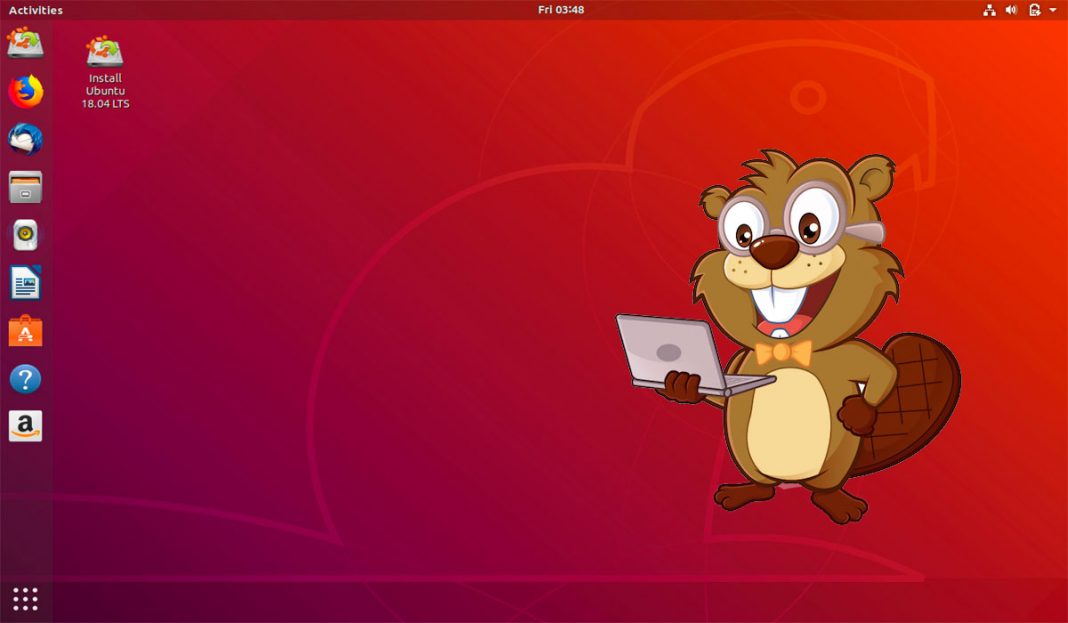Open the top-right system tray menu
This screenshot has width=1068, height=623.
1020,9
